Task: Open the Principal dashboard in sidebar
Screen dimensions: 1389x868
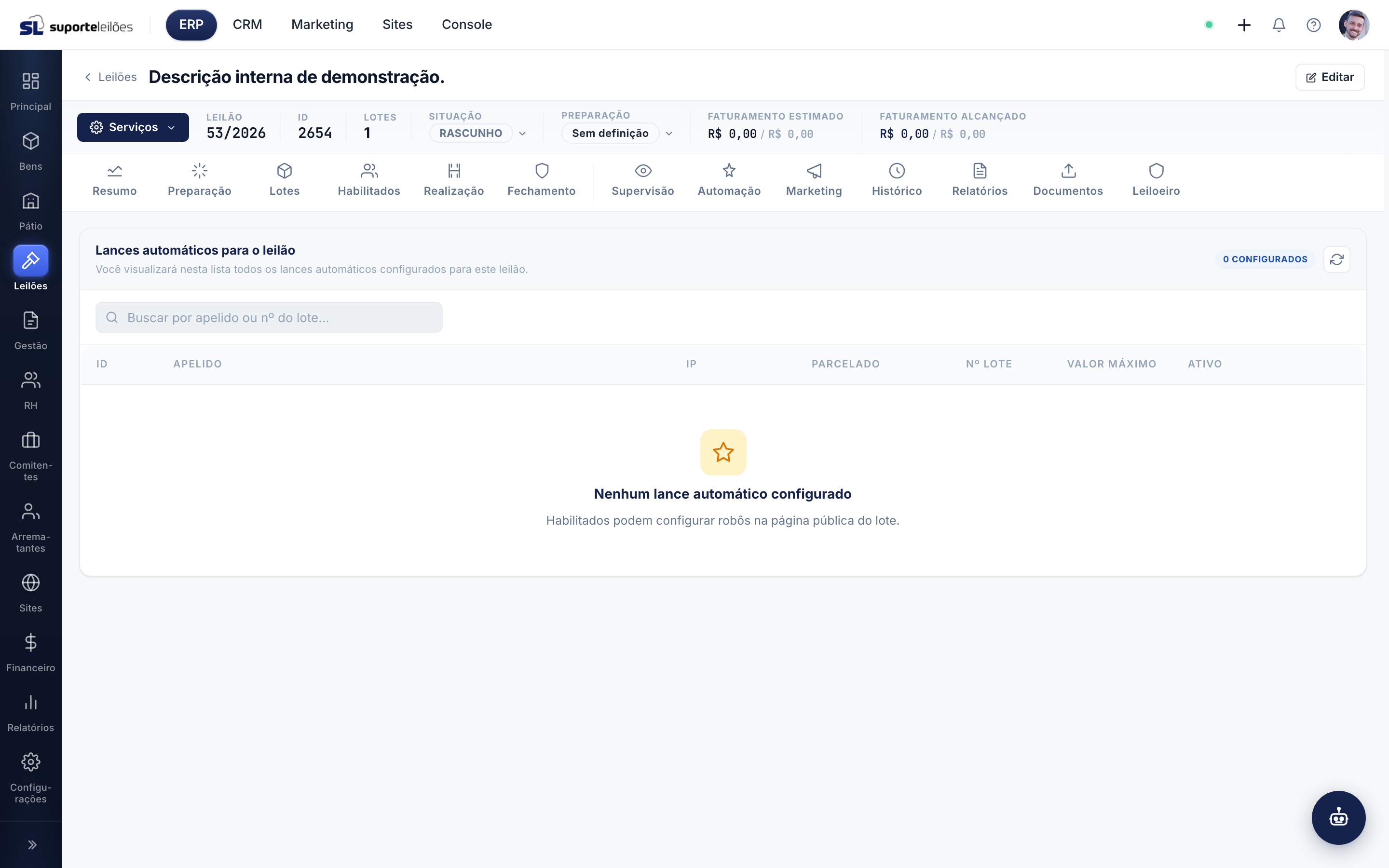Action: (30, 91)
